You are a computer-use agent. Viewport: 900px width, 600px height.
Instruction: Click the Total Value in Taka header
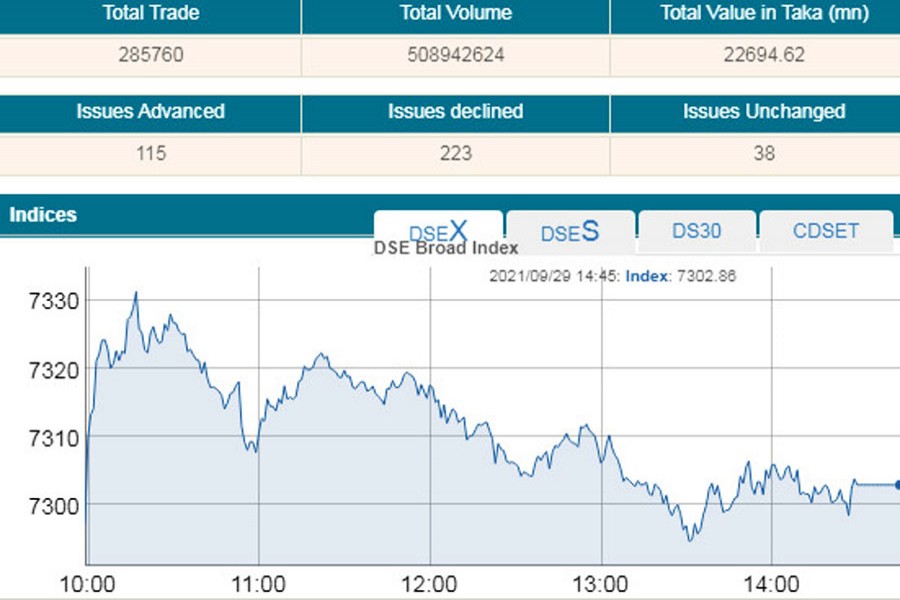(x=764, y=14)
